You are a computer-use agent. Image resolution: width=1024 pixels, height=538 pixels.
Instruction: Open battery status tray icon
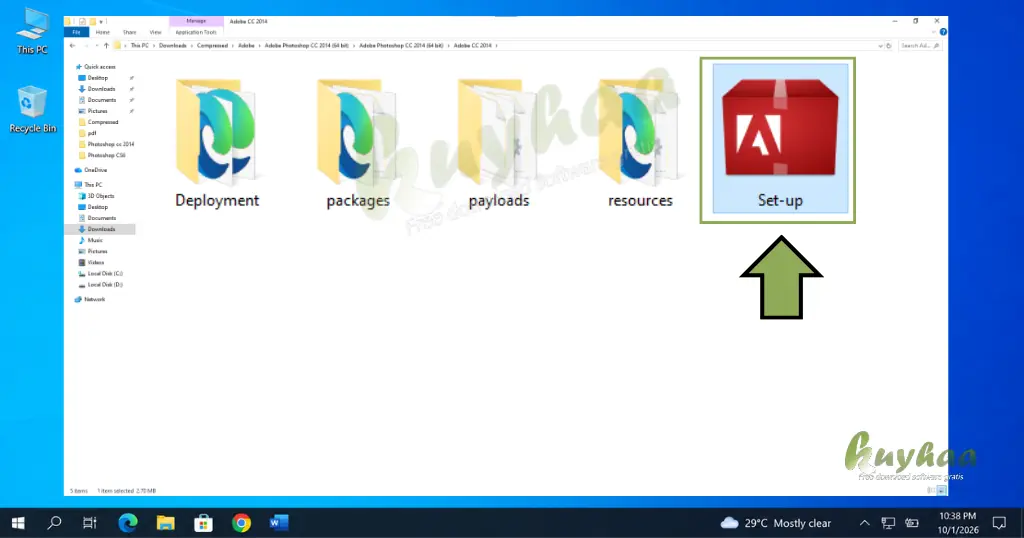click(x=912, y=523)
